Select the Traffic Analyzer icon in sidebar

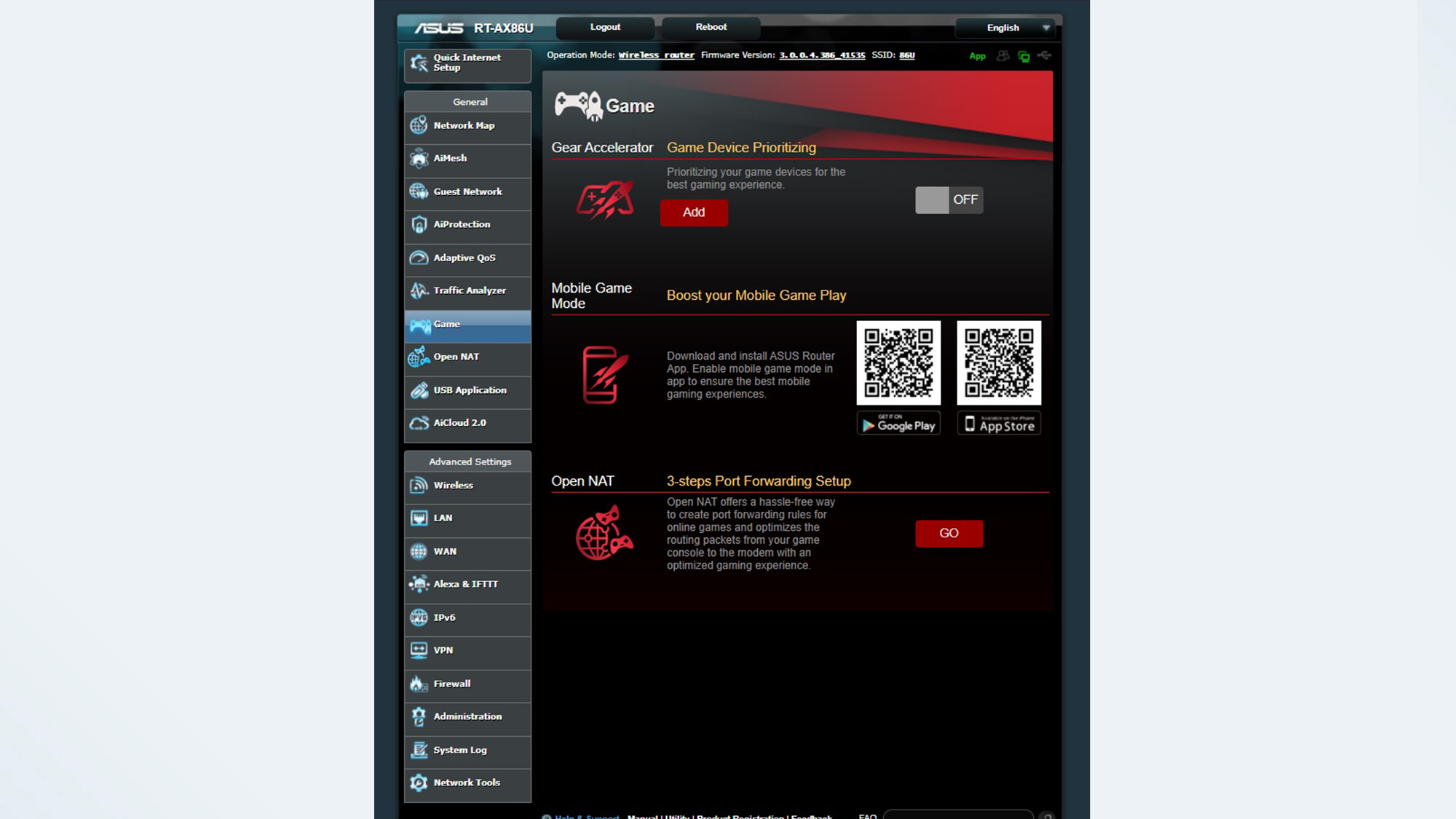tap(419, 290)
